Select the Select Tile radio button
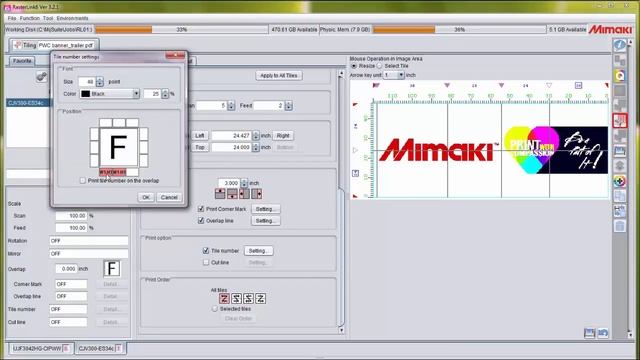The image size is (640, 360). click(380, 66)
